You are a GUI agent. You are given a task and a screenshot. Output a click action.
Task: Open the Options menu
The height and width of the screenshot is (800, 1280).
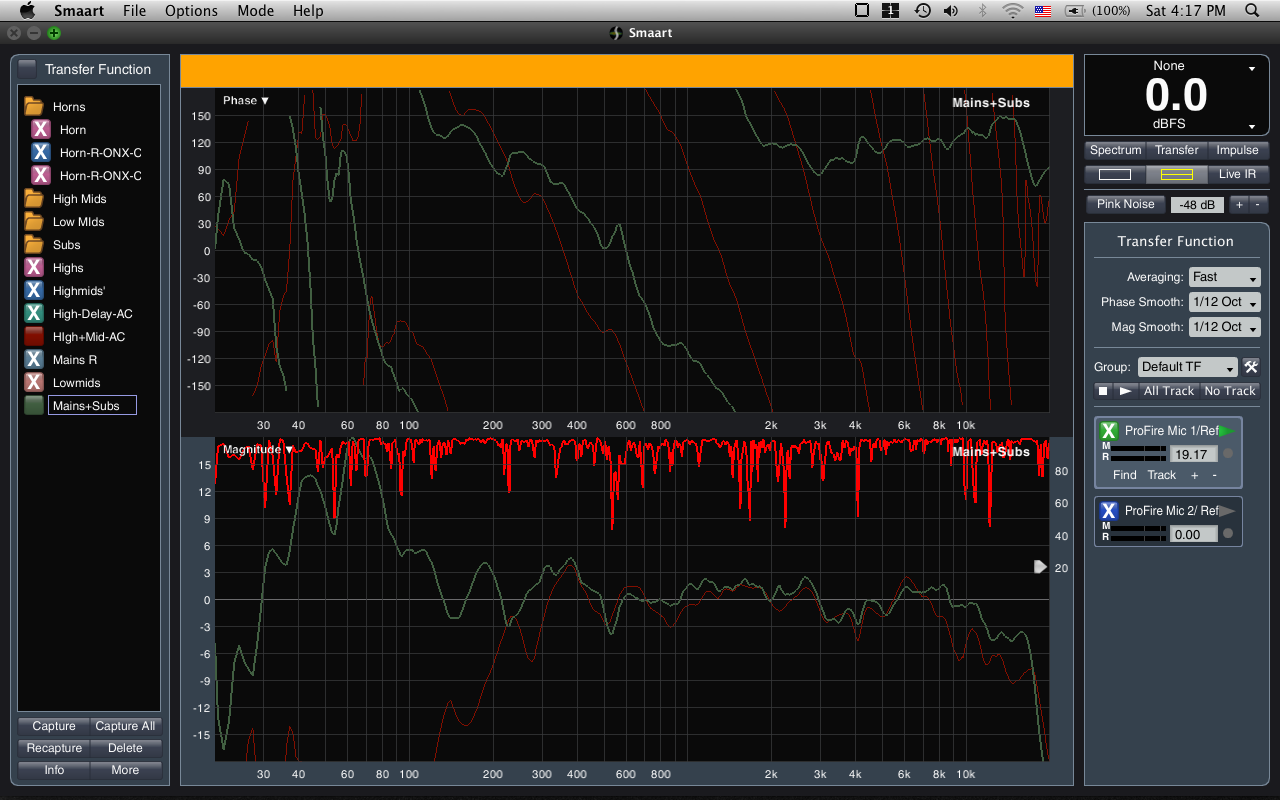[191, 11]
